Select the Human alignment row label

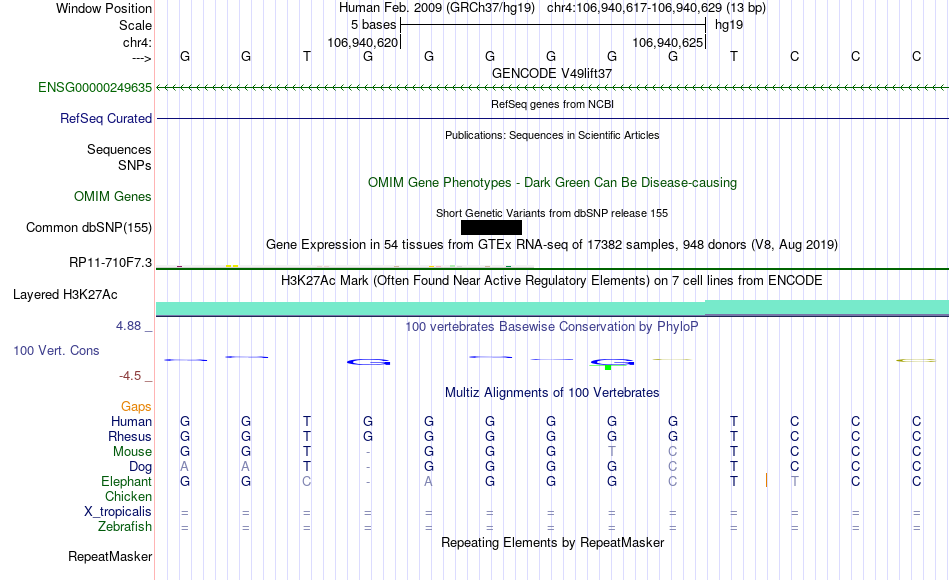pyautogui.click(x=131, y=421)
